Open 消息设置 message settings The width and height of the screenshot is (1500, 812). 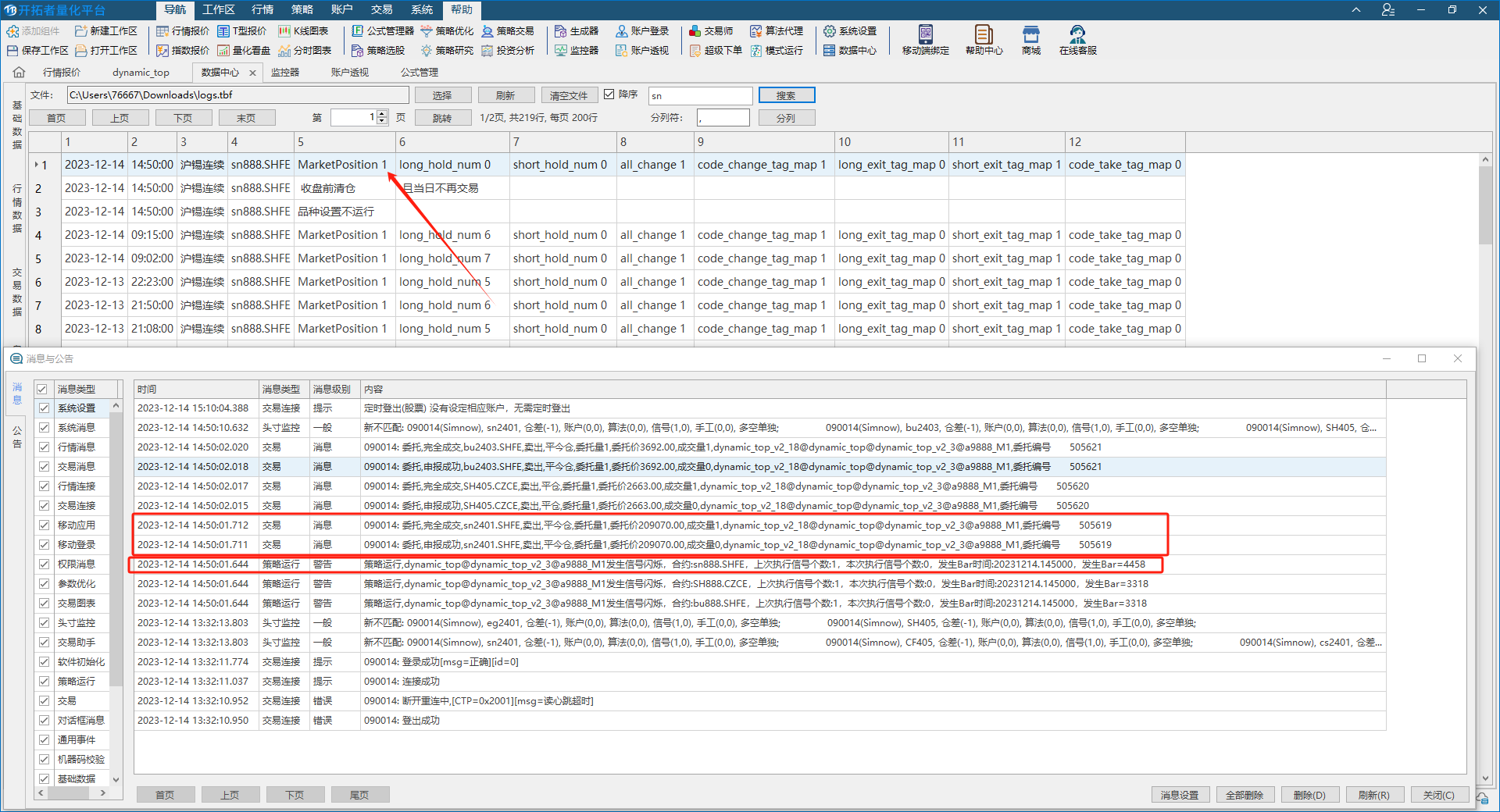(x=1180, y=795)
